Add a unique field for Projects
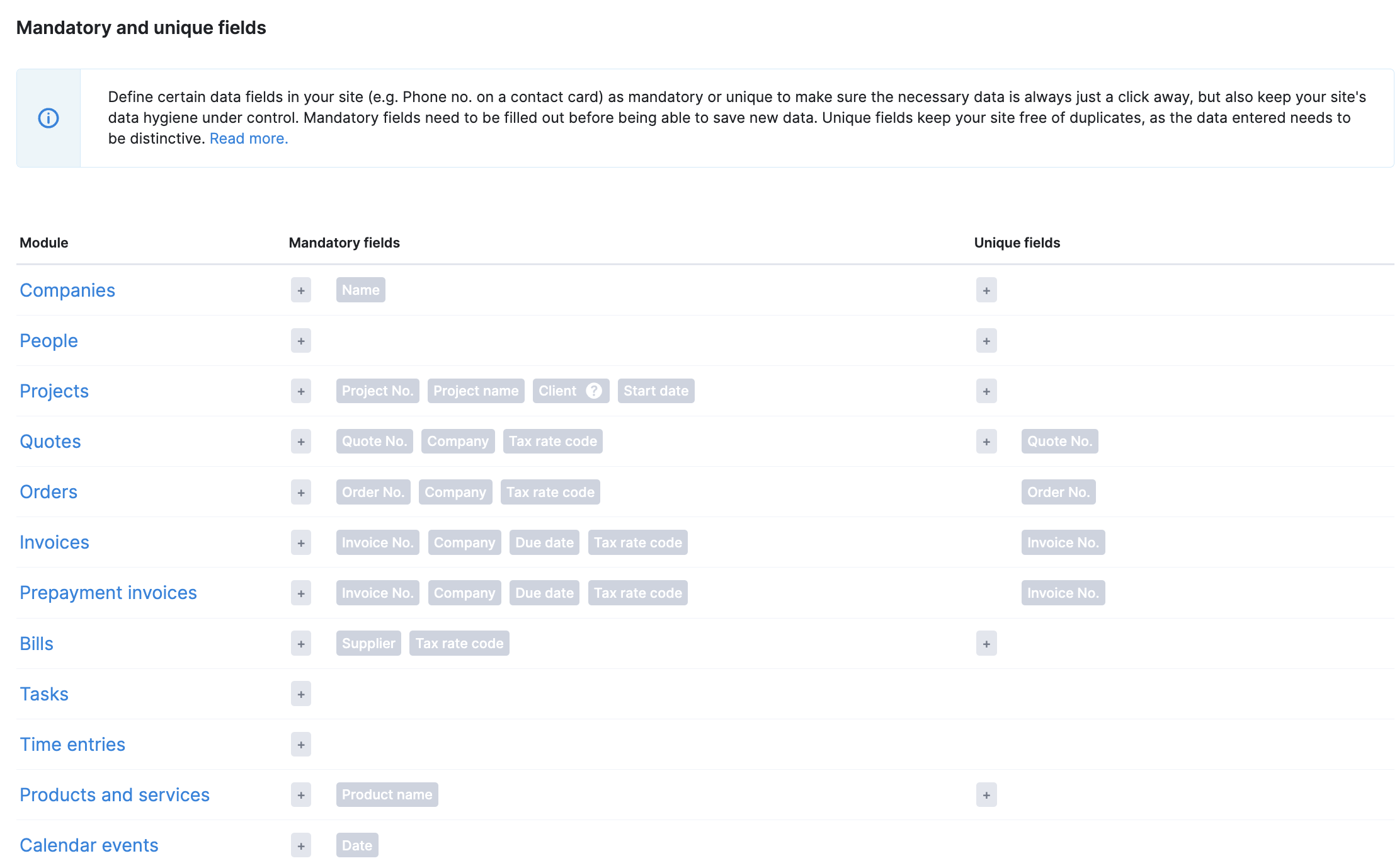The height and width of the screenshot is (868, 1397). [986, 391]
